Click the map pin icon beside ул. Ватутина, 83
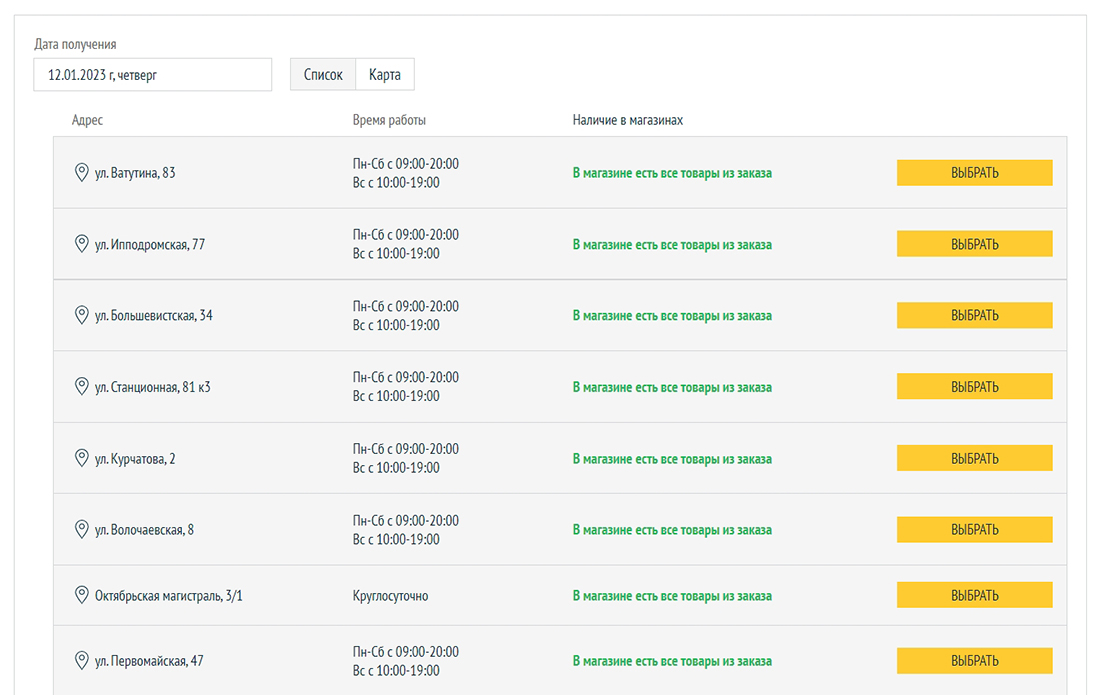Image resolution: width=1100 pixels, height=695 pixels. tap(82, 172)
